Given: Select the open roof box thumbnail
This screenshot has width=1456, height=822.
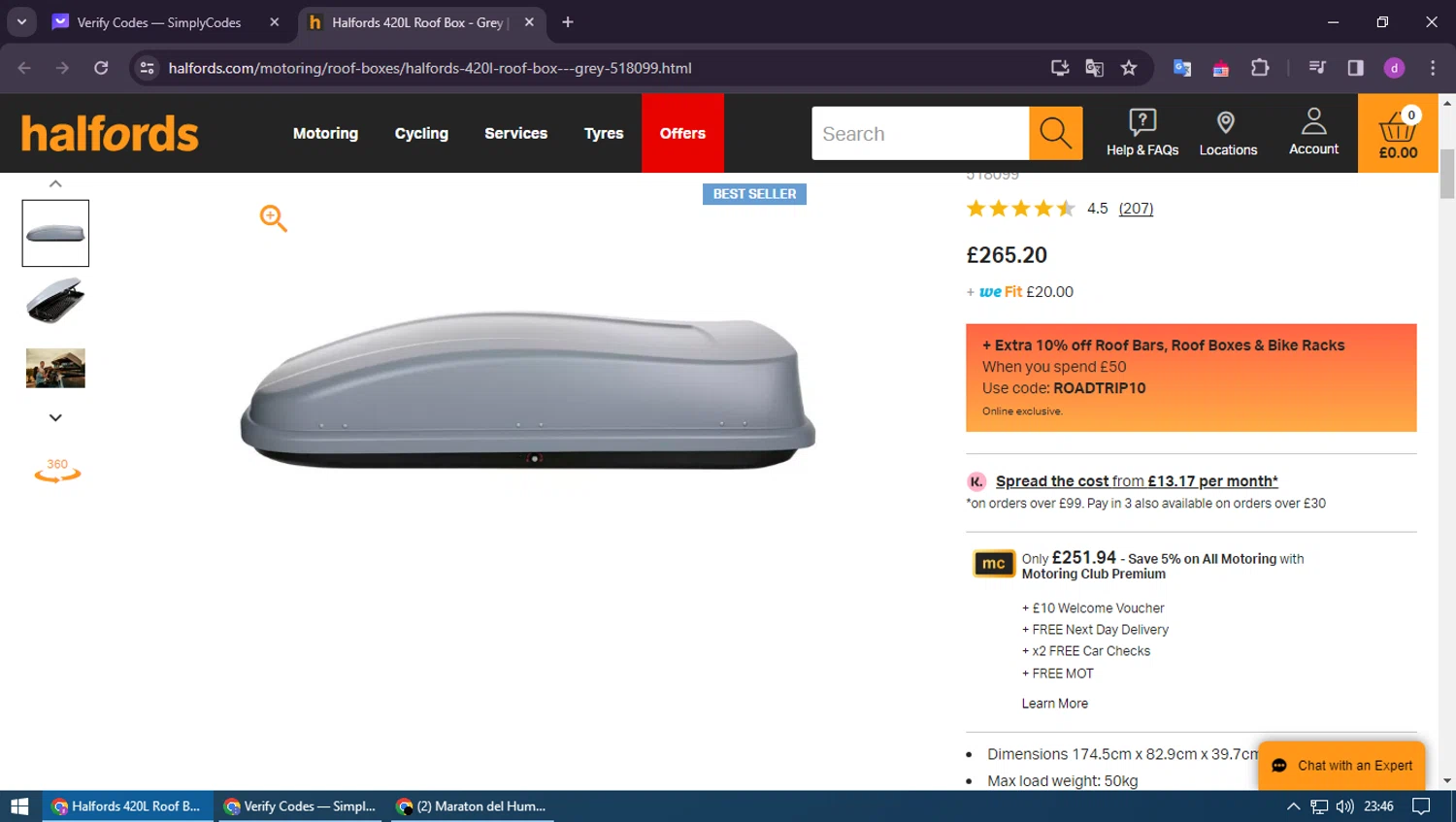Looking at the screenshot, I should (55, 301).
